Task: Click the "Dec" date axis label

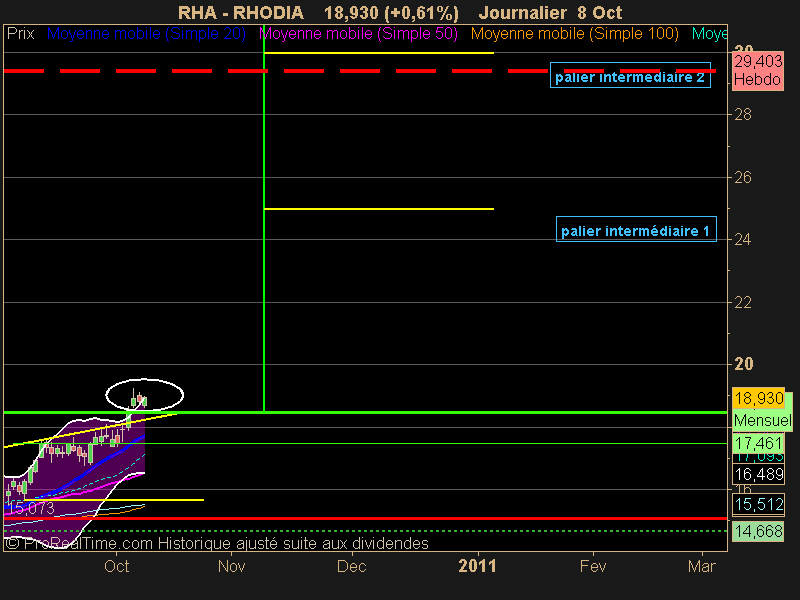Action: 352,566
